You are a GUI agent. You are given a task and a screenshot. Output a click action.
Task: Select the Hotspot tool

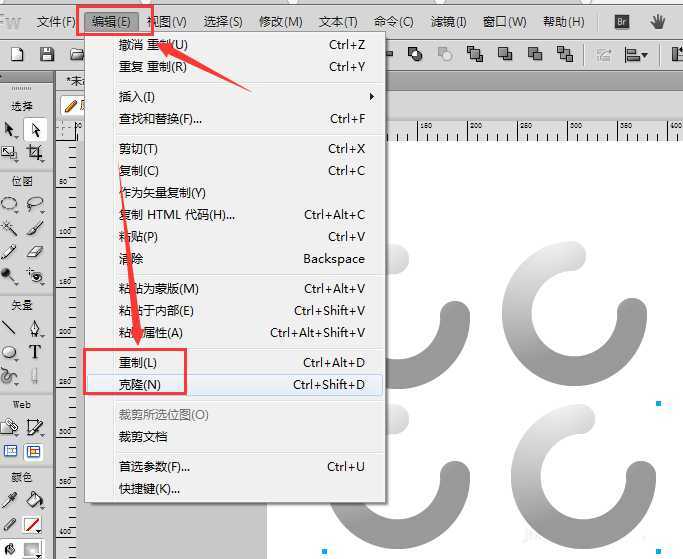(10, 427)
